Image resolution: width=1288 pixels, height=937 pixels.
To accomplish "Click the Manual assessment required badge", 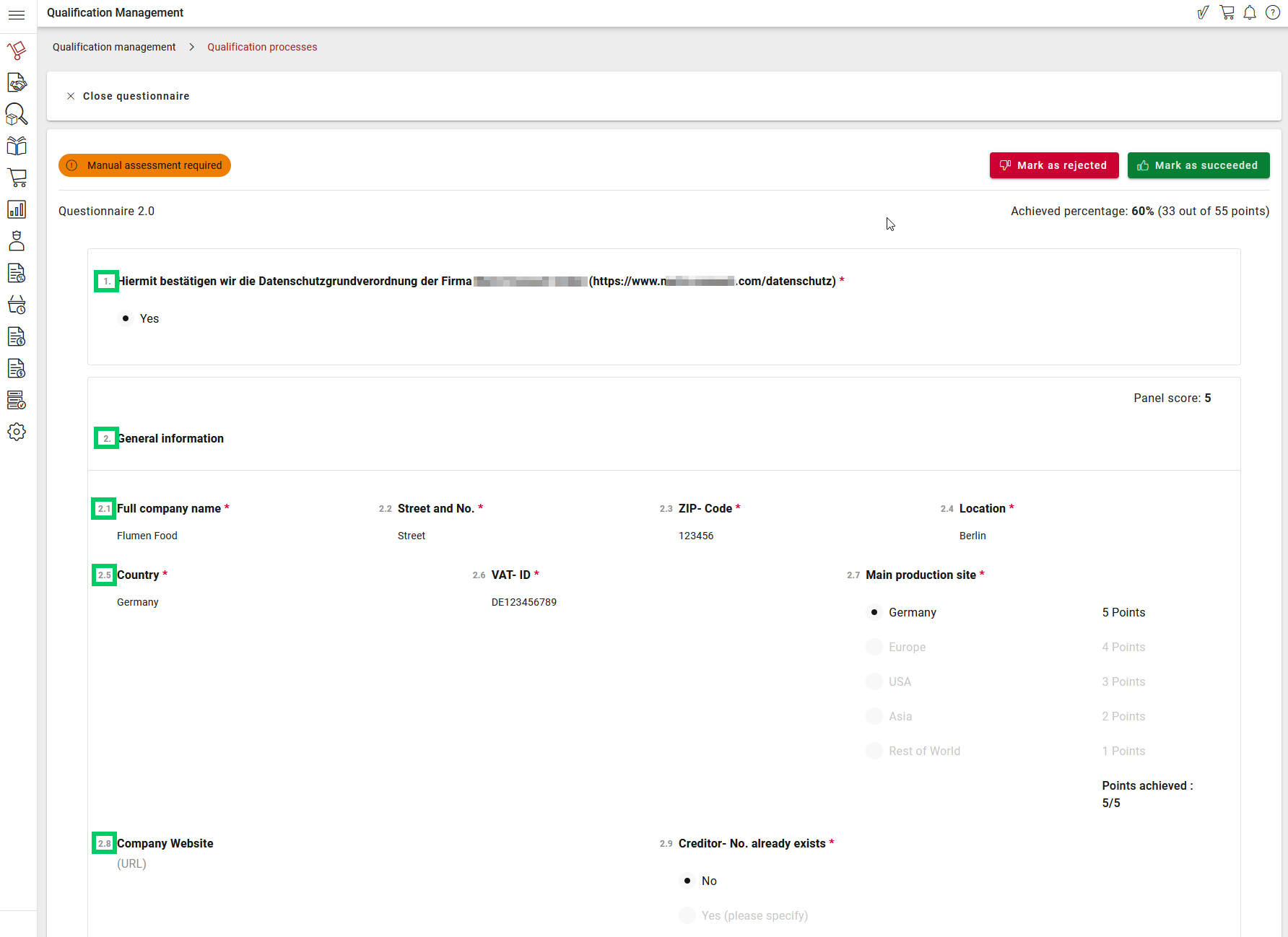I will pos(144,165).
